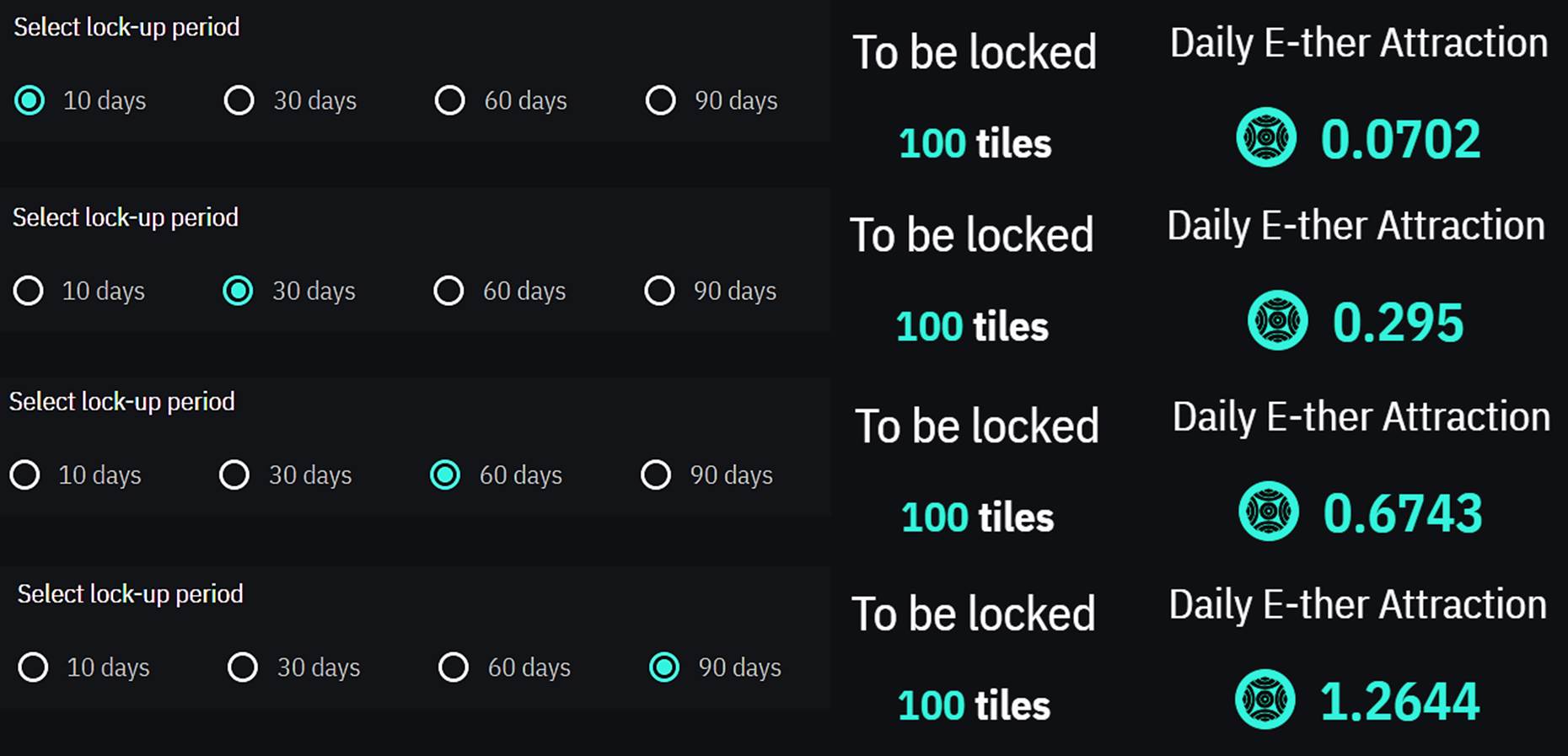Select 60 days in the topmost lock-up row

[x=449, y=100]
